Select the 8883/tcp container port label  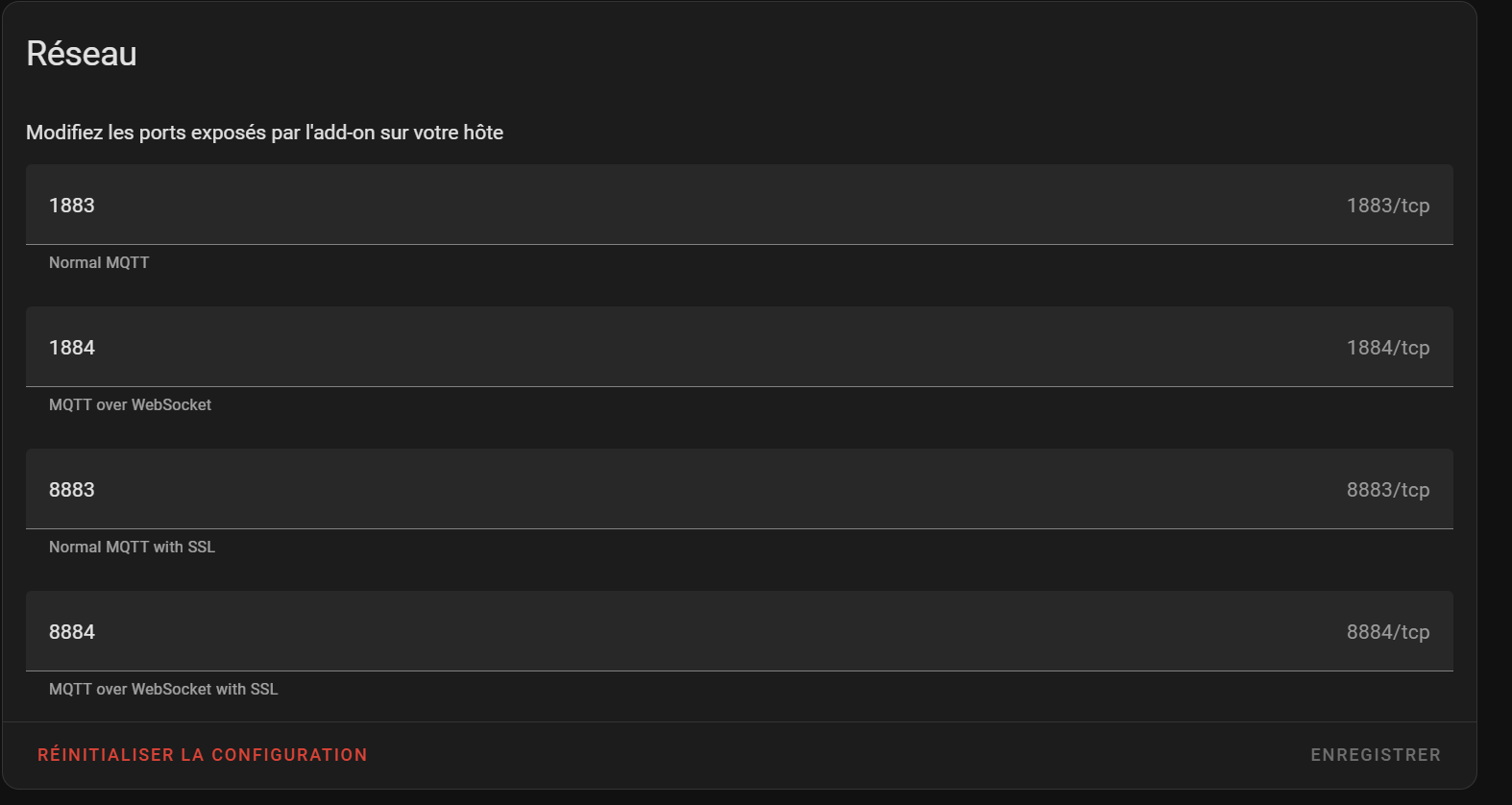pos(1387,490)
